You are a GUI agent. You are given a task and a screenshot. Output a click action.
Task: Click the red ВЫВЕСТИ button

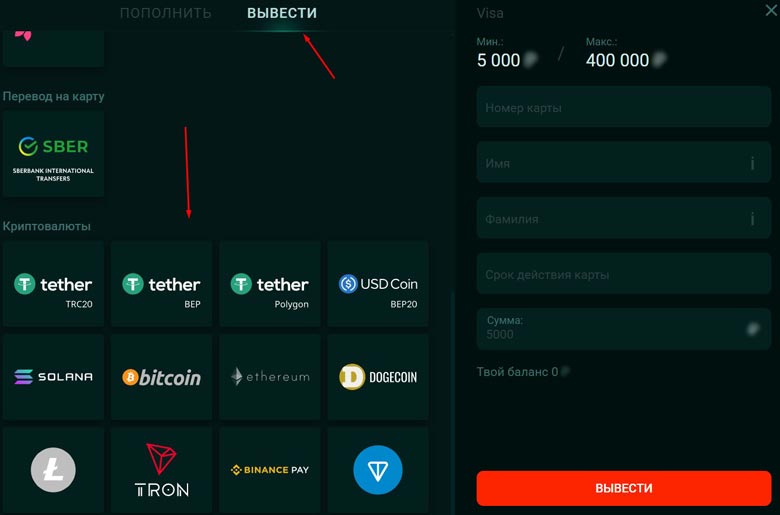point(624,488)
